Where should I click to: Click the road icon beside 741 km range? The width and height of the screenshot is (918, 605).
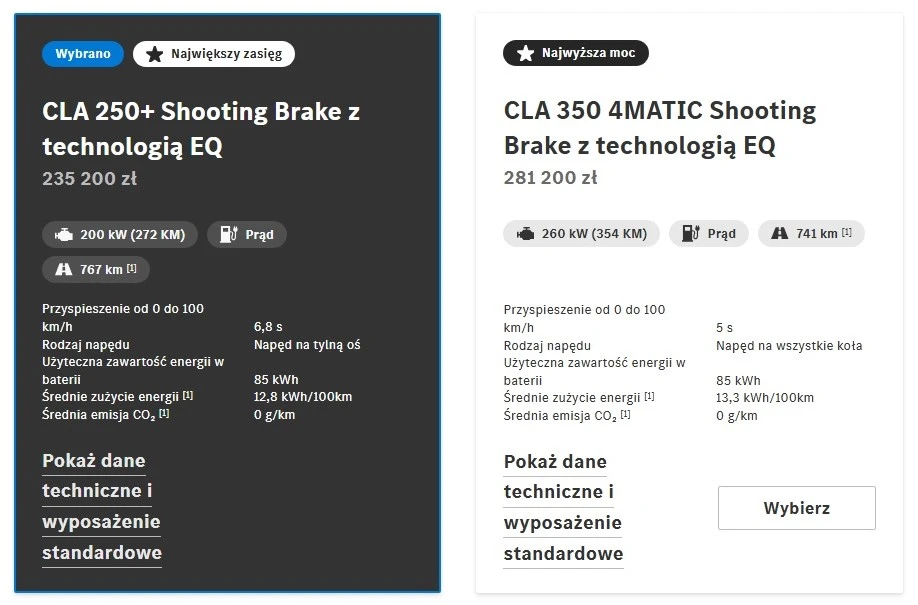[x=780, y=234]
